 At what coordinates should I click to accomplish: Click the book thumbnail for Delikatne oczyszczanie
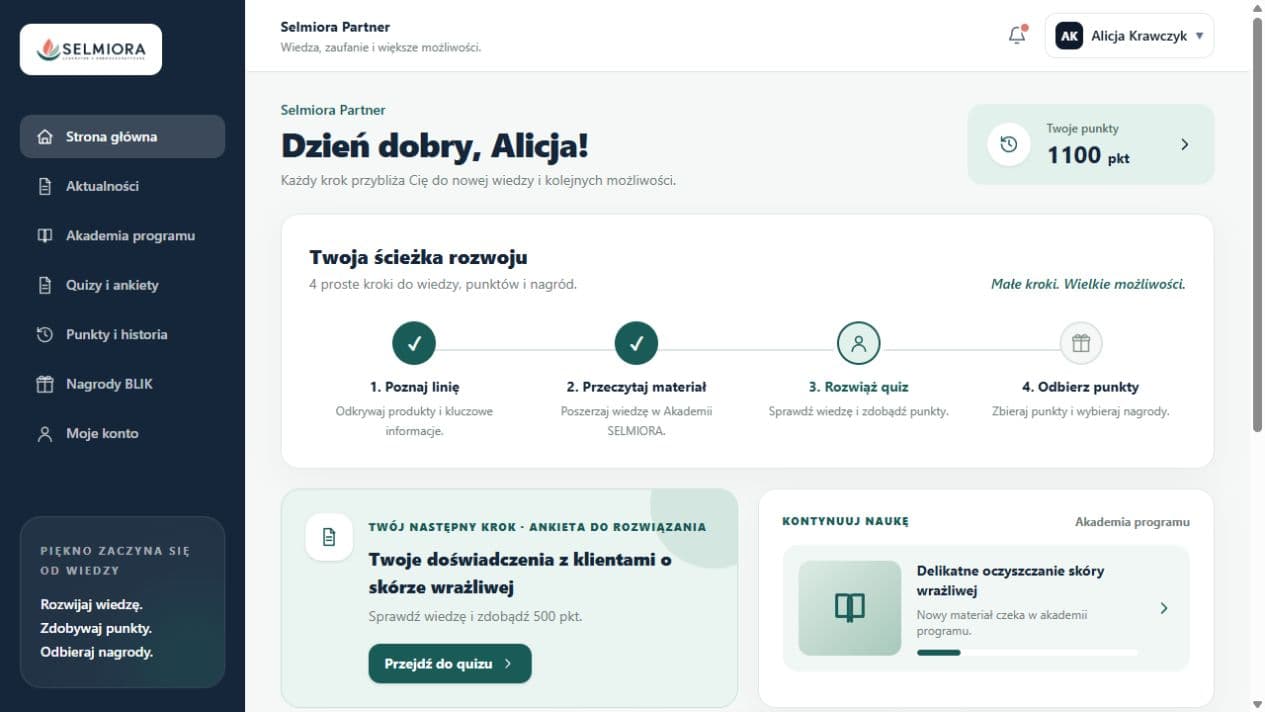tap(850, 608)
